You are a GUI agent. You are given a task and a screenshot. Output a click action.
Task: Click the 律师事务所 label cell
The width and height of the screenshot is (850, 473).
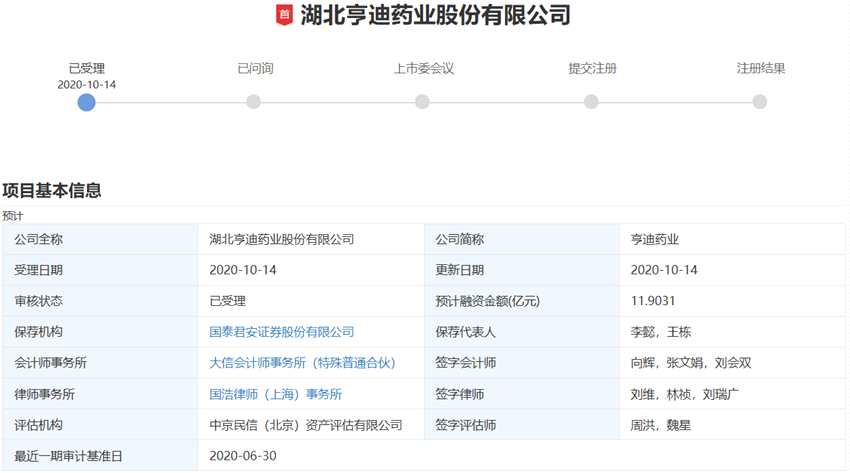point(100,394)
